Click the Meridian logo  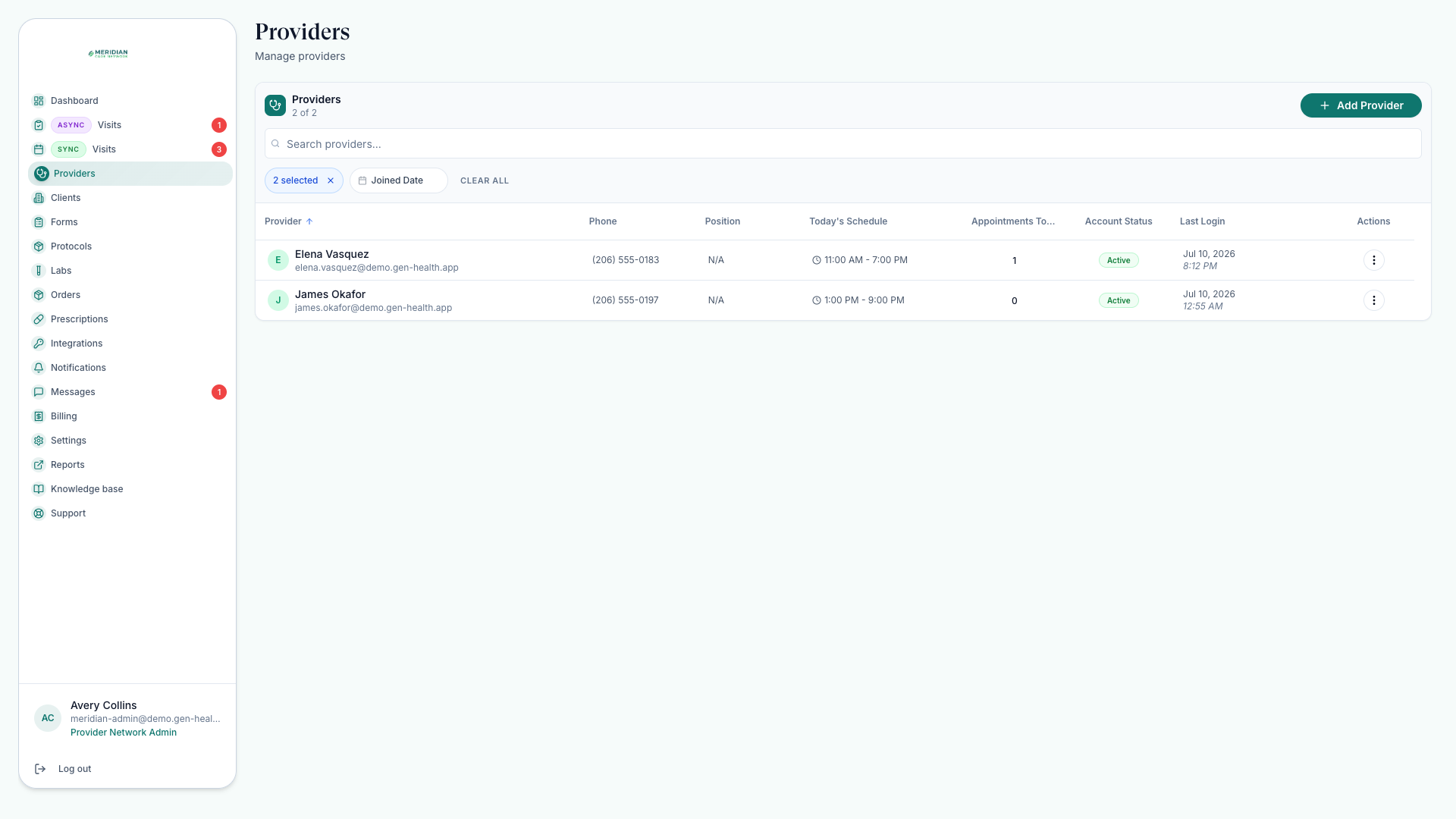[108, 54]
